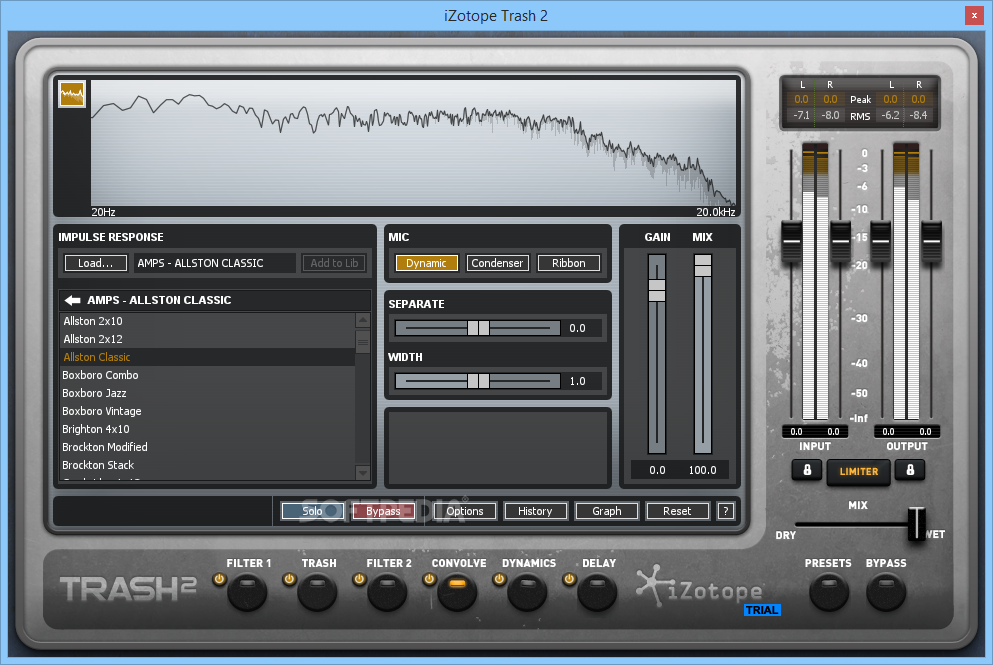The image size is (993, 665).
Task: Select Brockton Modified impulse
Action: coord(207,446)
